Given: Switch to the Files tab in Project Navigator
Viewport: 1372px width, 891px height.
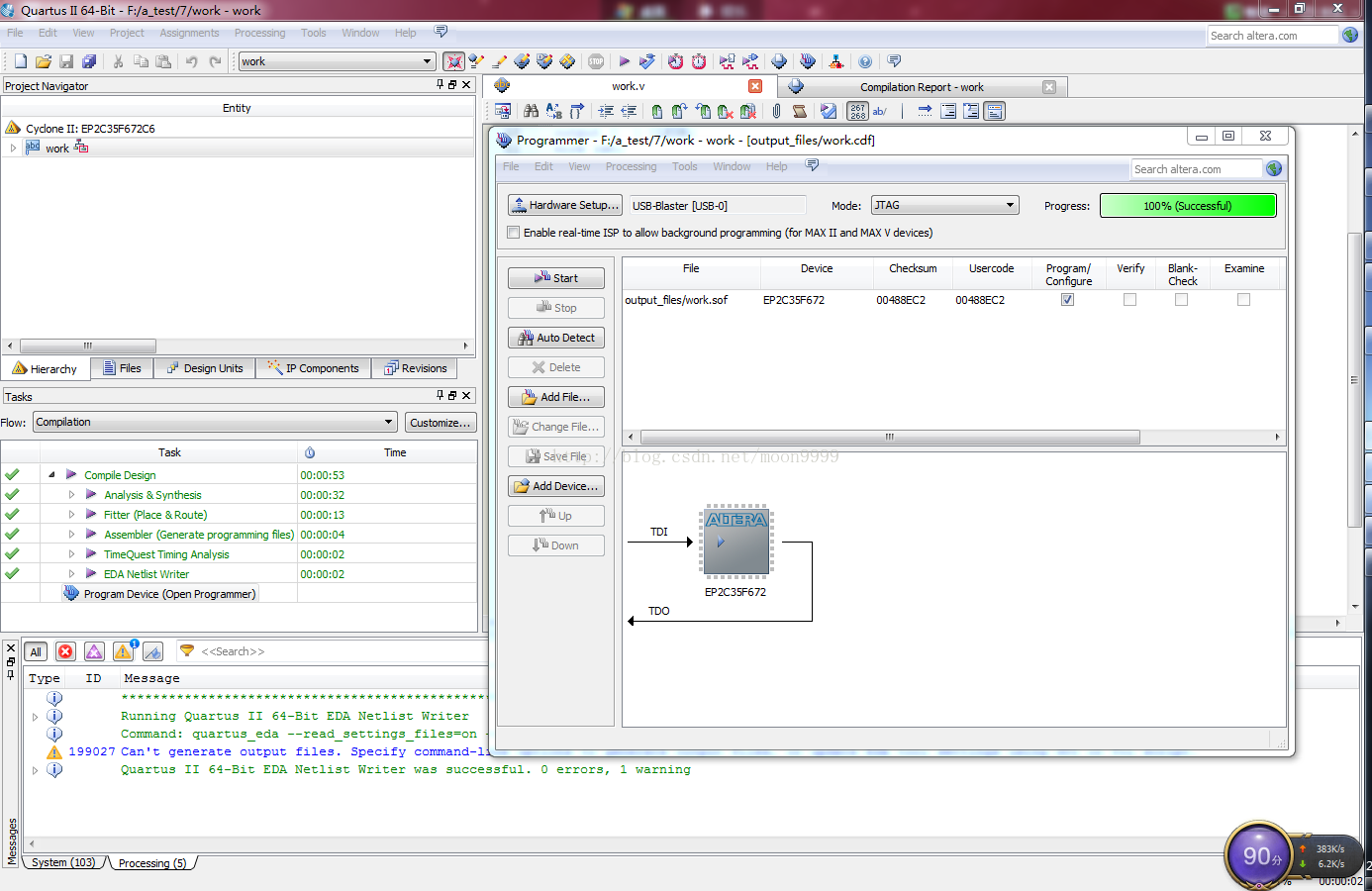Looking at the screenshot, I should click(123, 368).
